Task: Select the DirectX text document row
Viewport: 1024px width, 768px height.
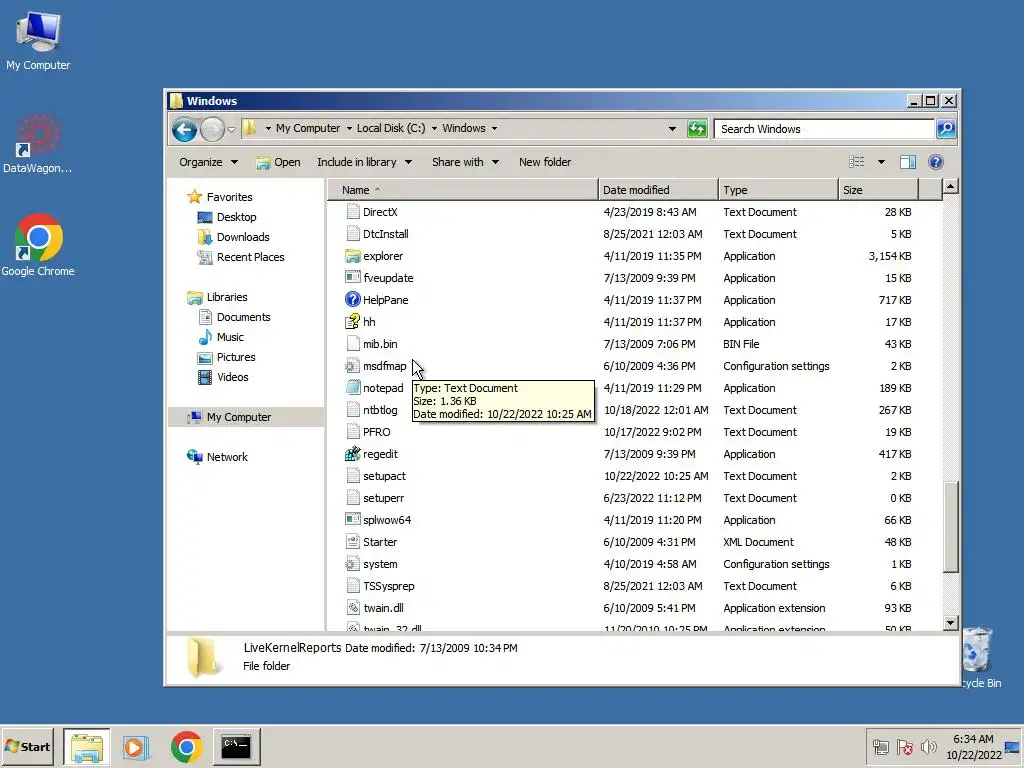Action: [628, 212]
